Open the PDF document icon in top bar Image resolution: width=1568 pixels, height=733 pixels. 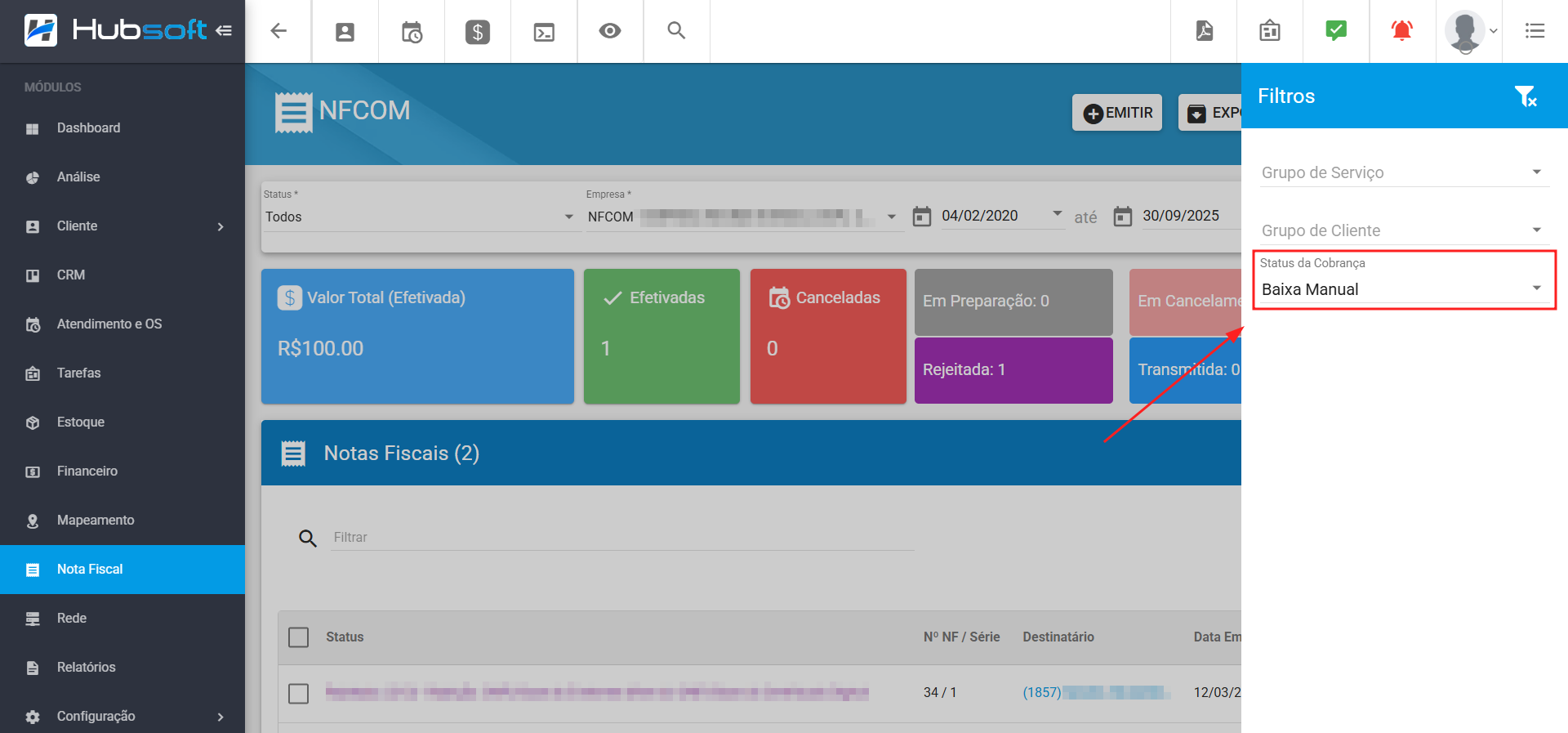coord(1204,31)
